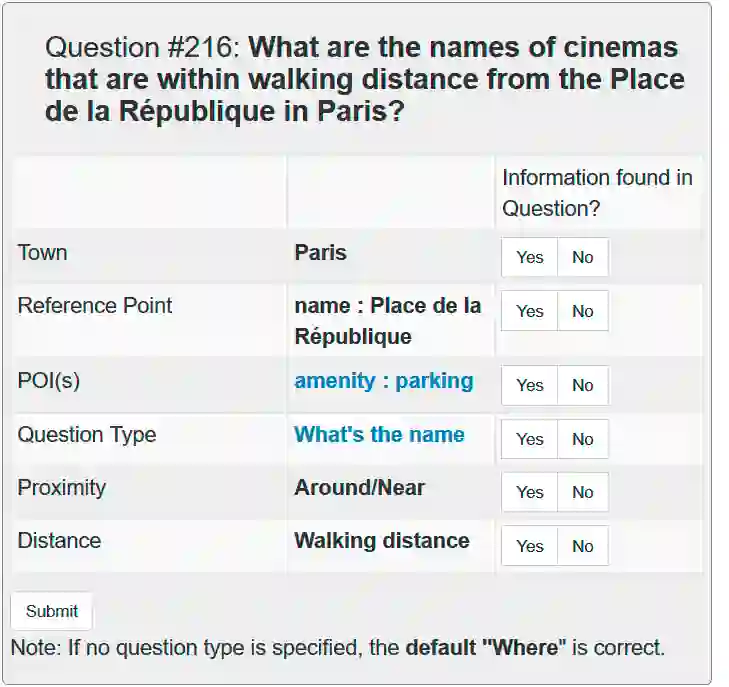This screenshot has height=687, width=729.
Task: Select Yes for the Town row
Action: tap(529, 257)
